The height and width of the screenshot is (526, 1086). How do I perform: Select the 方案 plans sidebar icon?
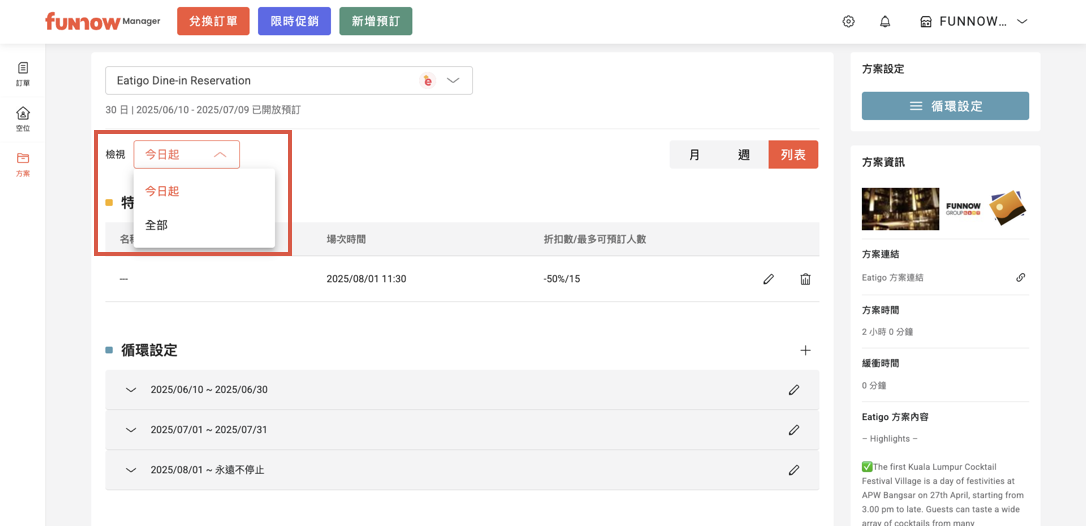click(x=23, y=163)
